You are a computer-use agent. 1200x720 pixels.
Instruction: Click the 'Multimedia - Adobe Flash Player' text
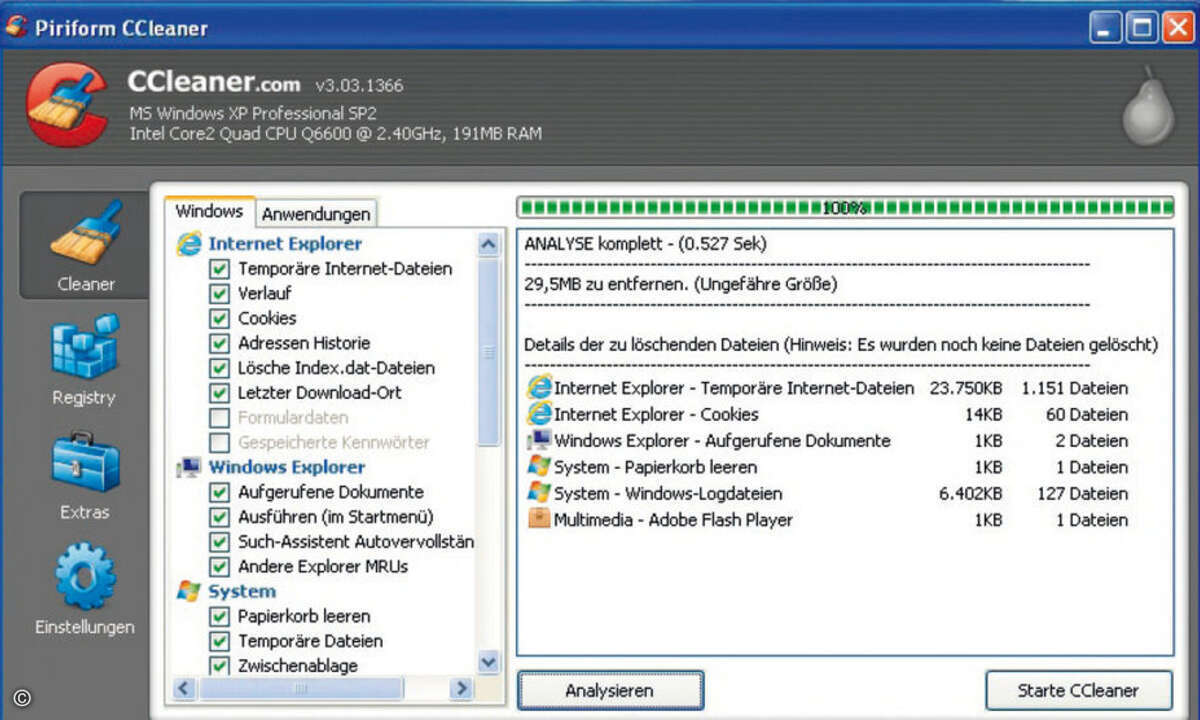673,520
